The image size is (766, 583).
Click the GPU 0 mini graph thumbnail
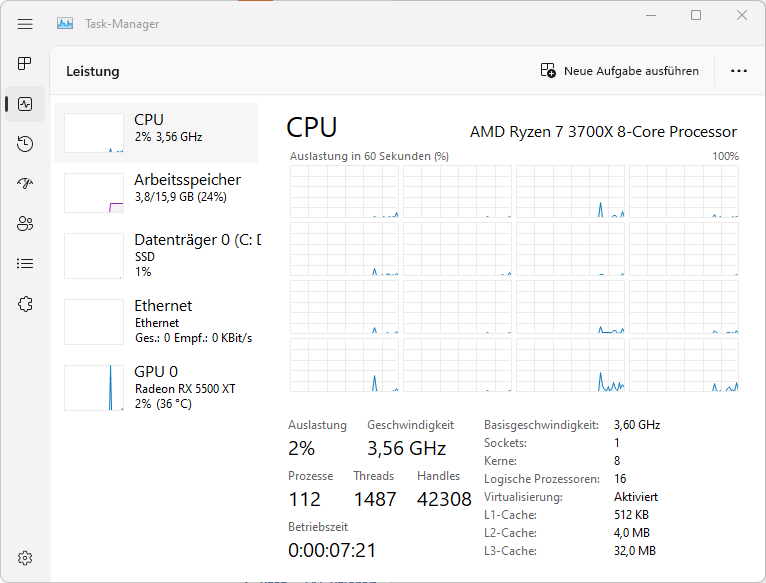coord(94,388)
